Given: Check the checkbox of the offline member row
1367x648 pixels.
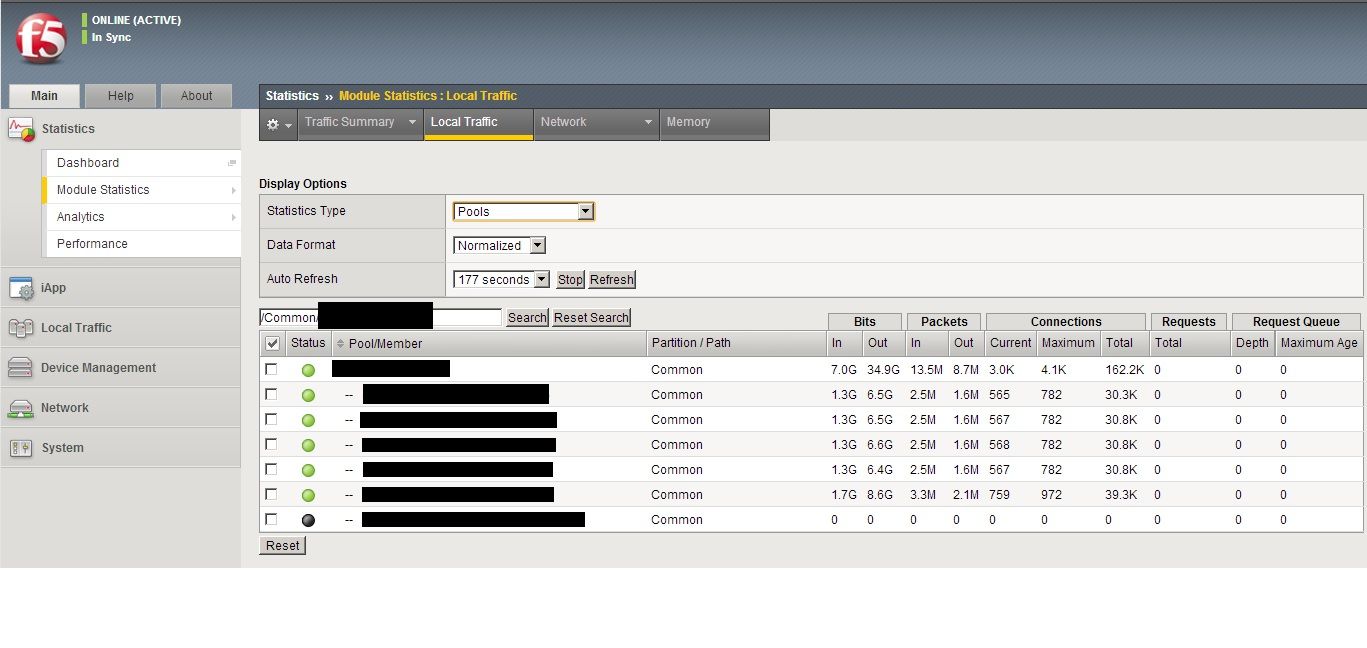Looking at the screenshot, I should pos(271,520).
